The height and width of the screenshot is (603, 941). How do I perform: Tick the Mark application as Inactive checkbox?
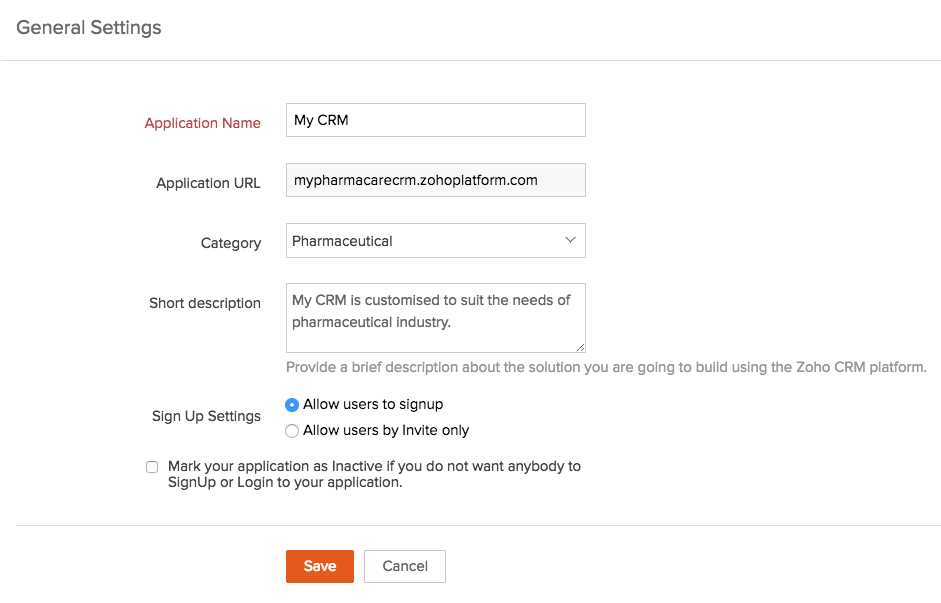152,467
